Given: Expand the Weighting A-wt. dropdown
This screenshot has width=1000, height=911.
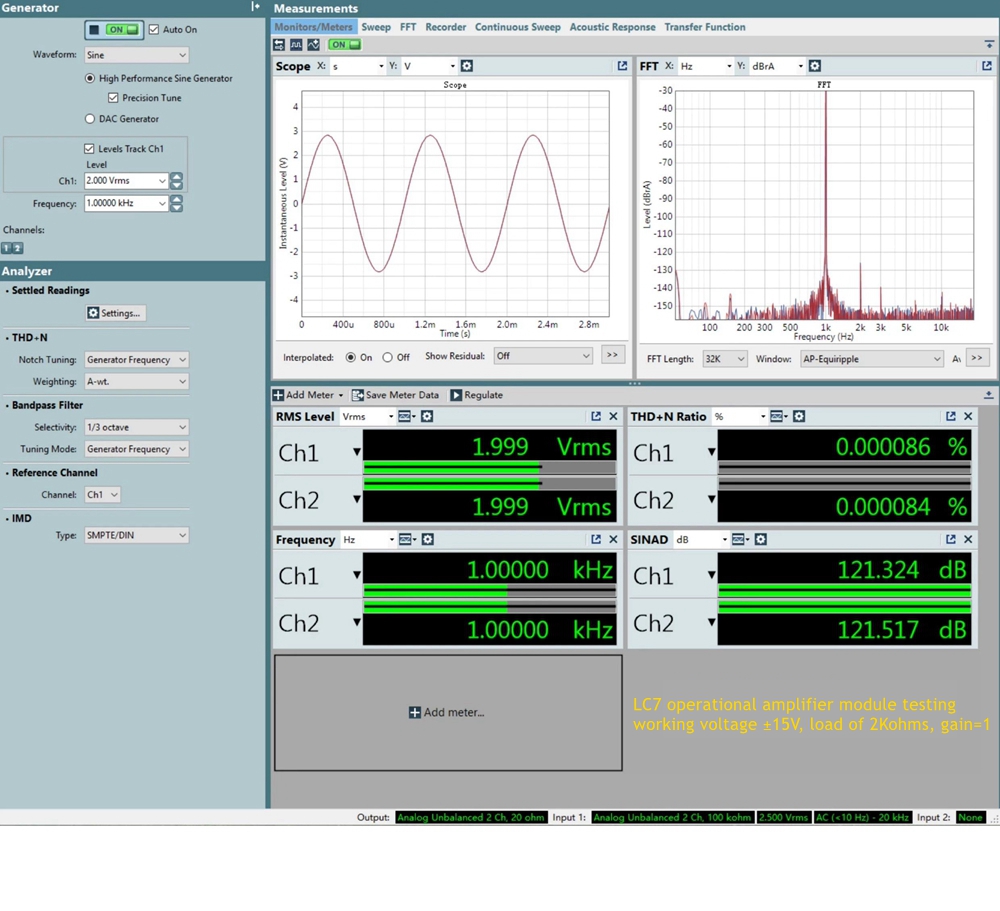Looking at the screenshot, I should (x=136, y=381).
